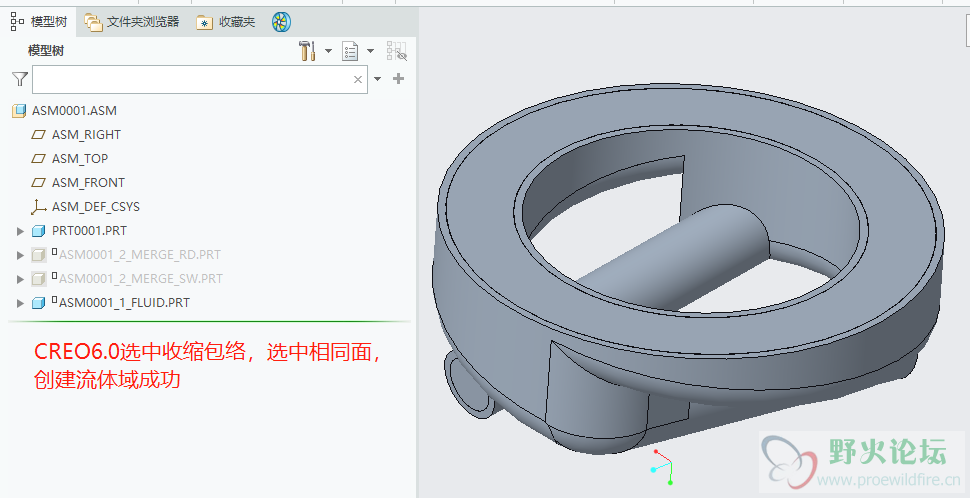
Task: Select ASM0001_2_MERGE_SW.PRT item
Action: [140, 279]
